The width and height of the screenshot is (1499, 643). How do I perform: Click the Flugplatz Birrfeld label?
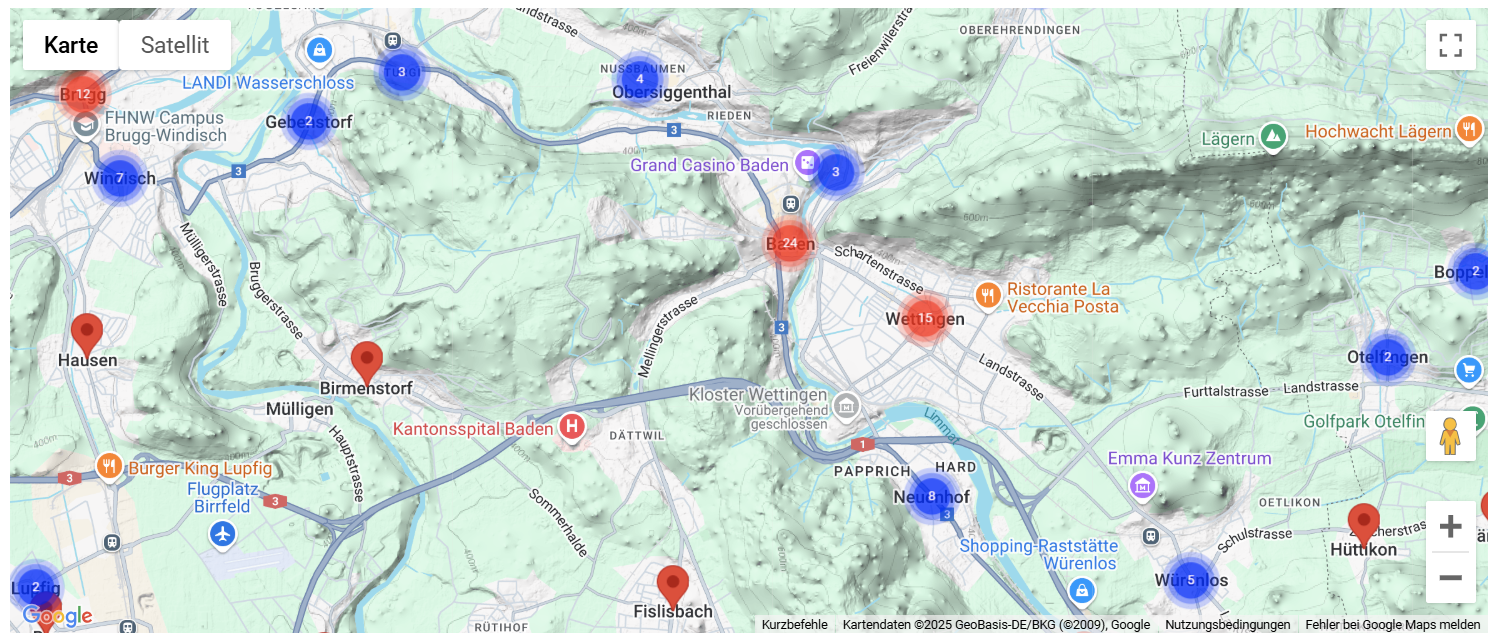click(x=223, y=498)
